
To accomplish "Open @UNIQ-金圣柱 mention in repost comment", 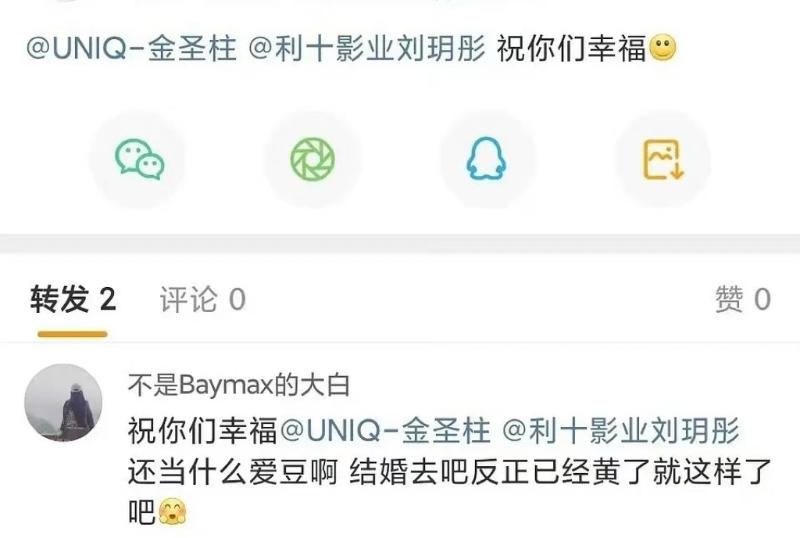I will point(385,430).
